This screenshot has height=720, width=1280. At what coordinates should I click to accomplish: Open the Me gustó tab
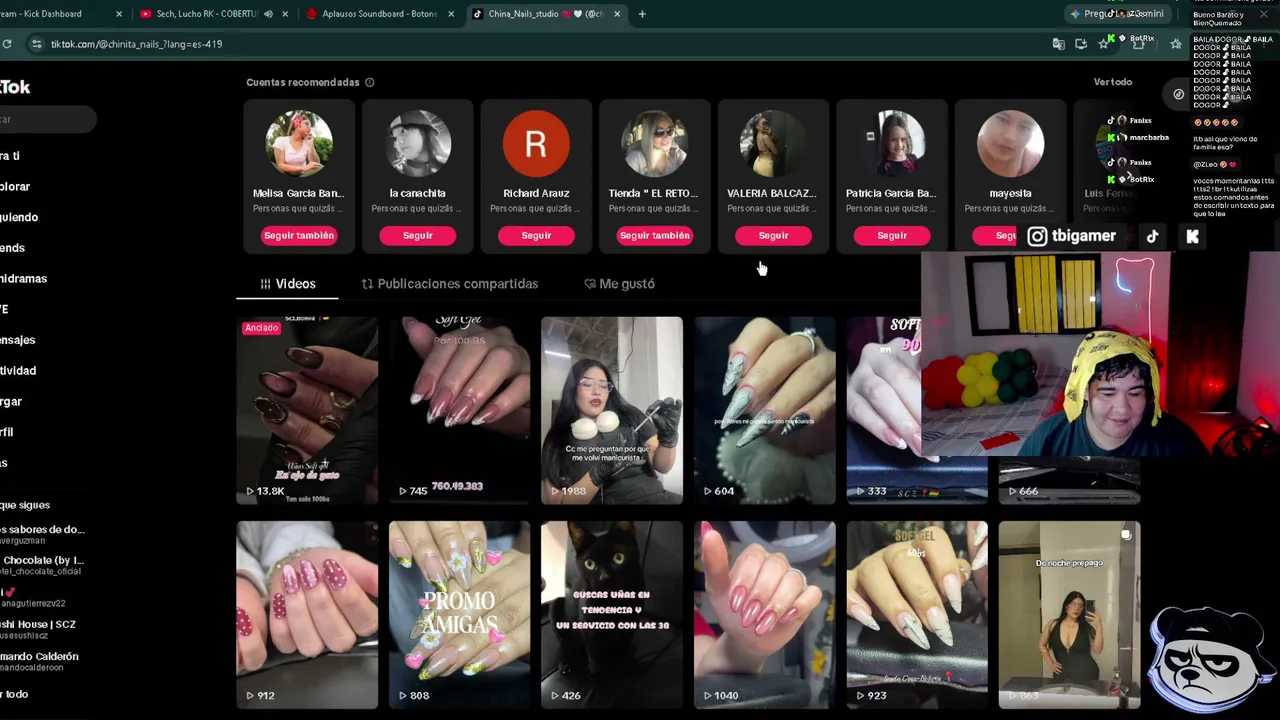pyautogui.click(x=619, y=284)
